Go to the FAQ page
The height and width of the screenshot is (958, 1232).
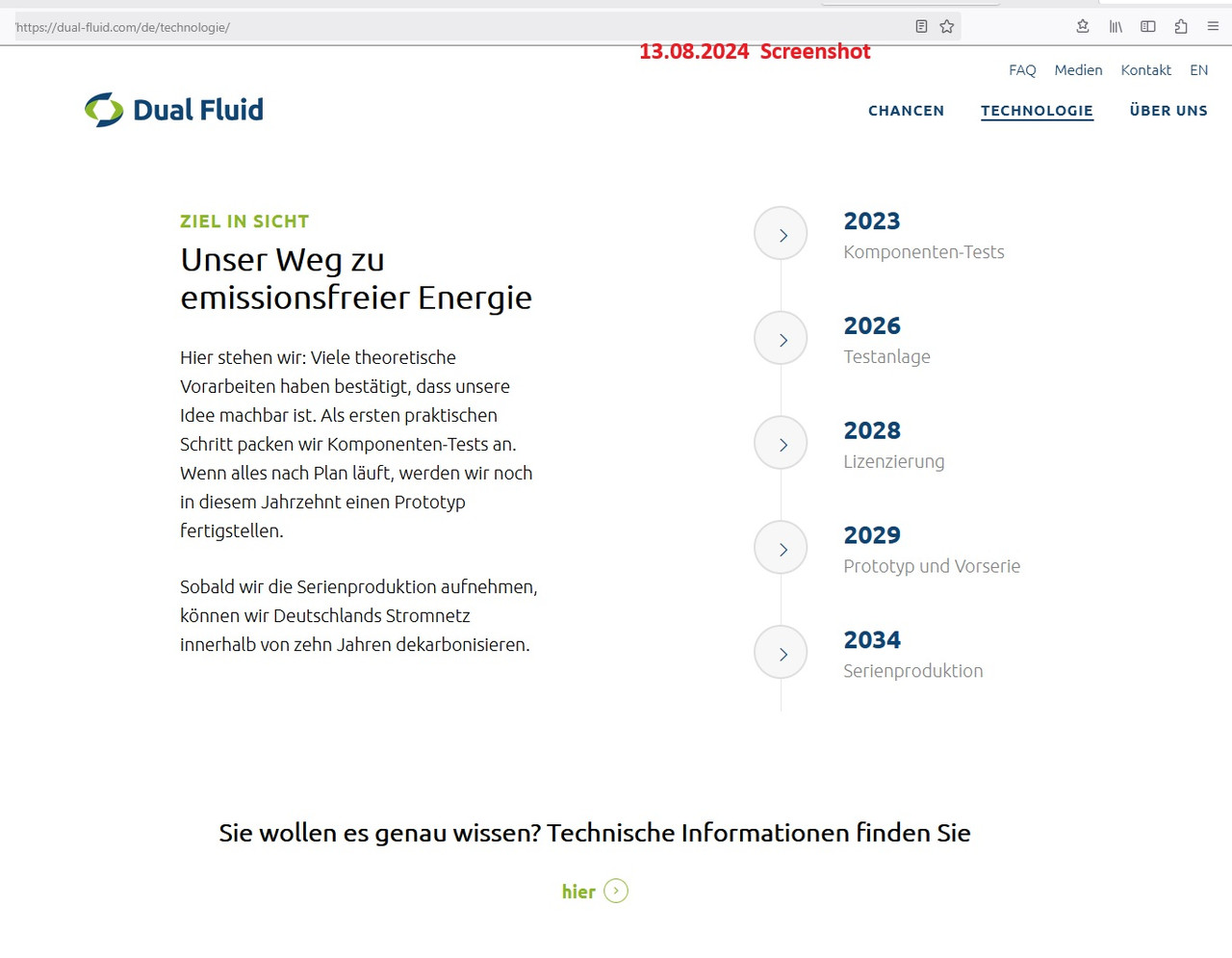pos(1022,70)
